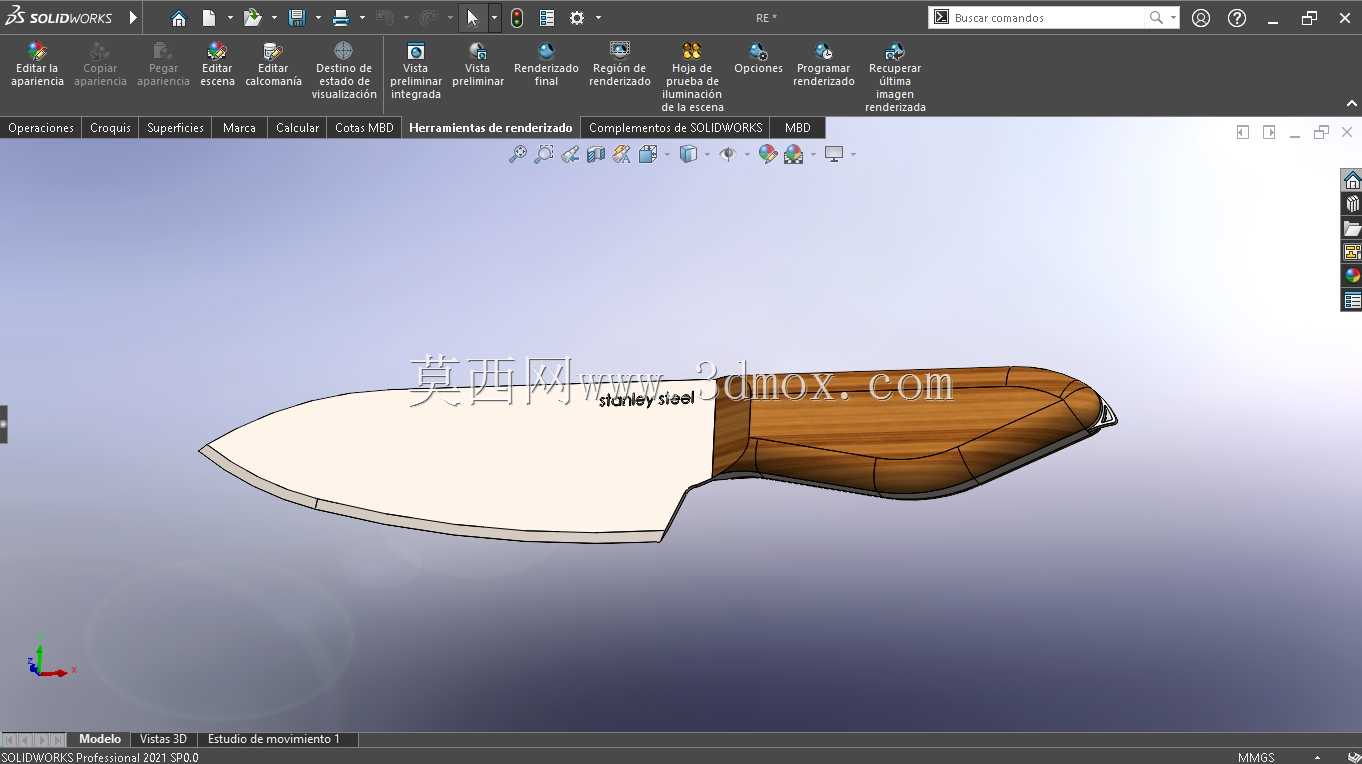Switch to Cotas MBD tab
The width and height of the screenshot is (1362, 764).
tap(364, 128)
